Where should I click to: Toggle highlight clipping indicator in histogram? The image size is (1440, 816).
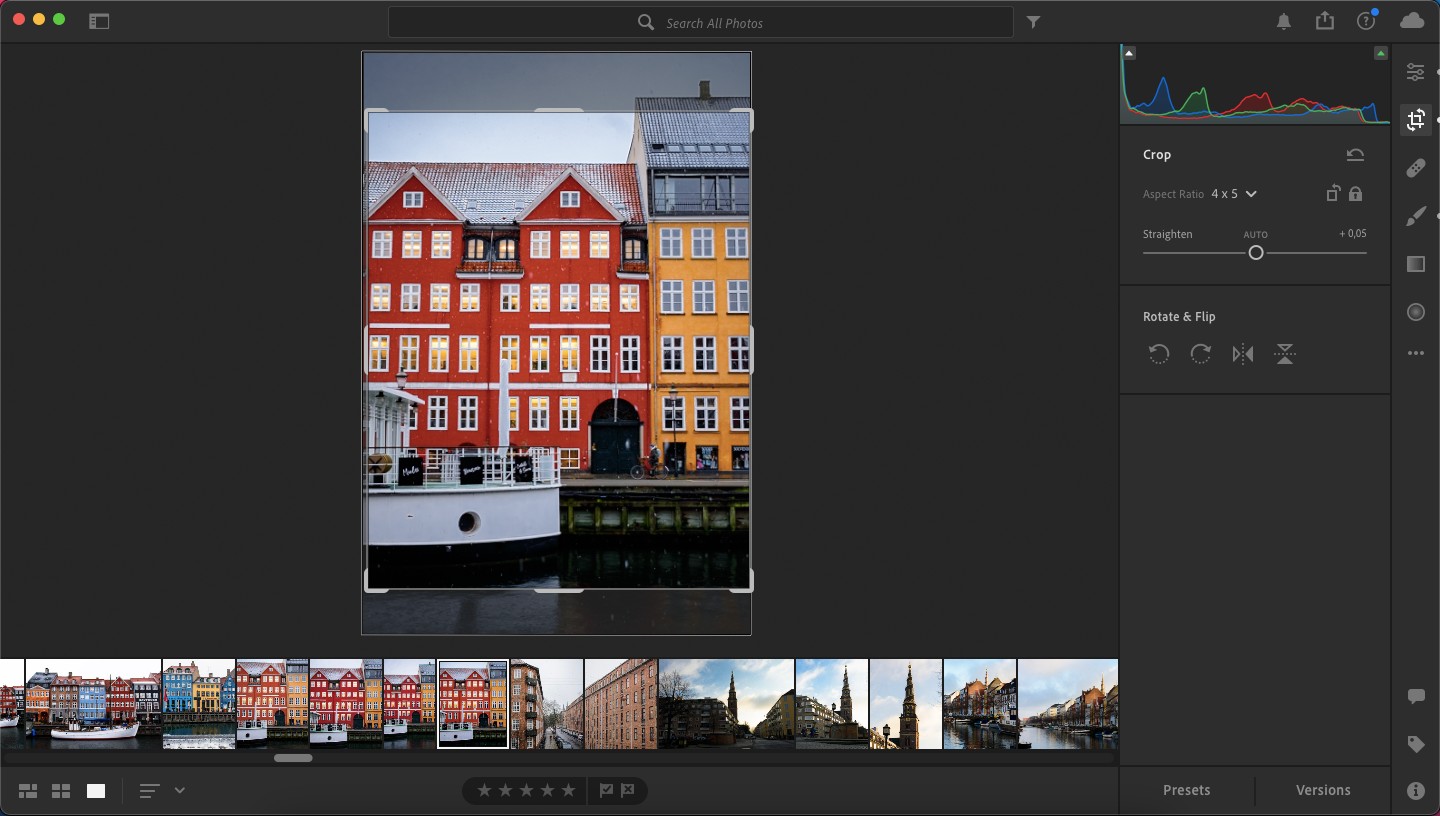pos(1381,53)
